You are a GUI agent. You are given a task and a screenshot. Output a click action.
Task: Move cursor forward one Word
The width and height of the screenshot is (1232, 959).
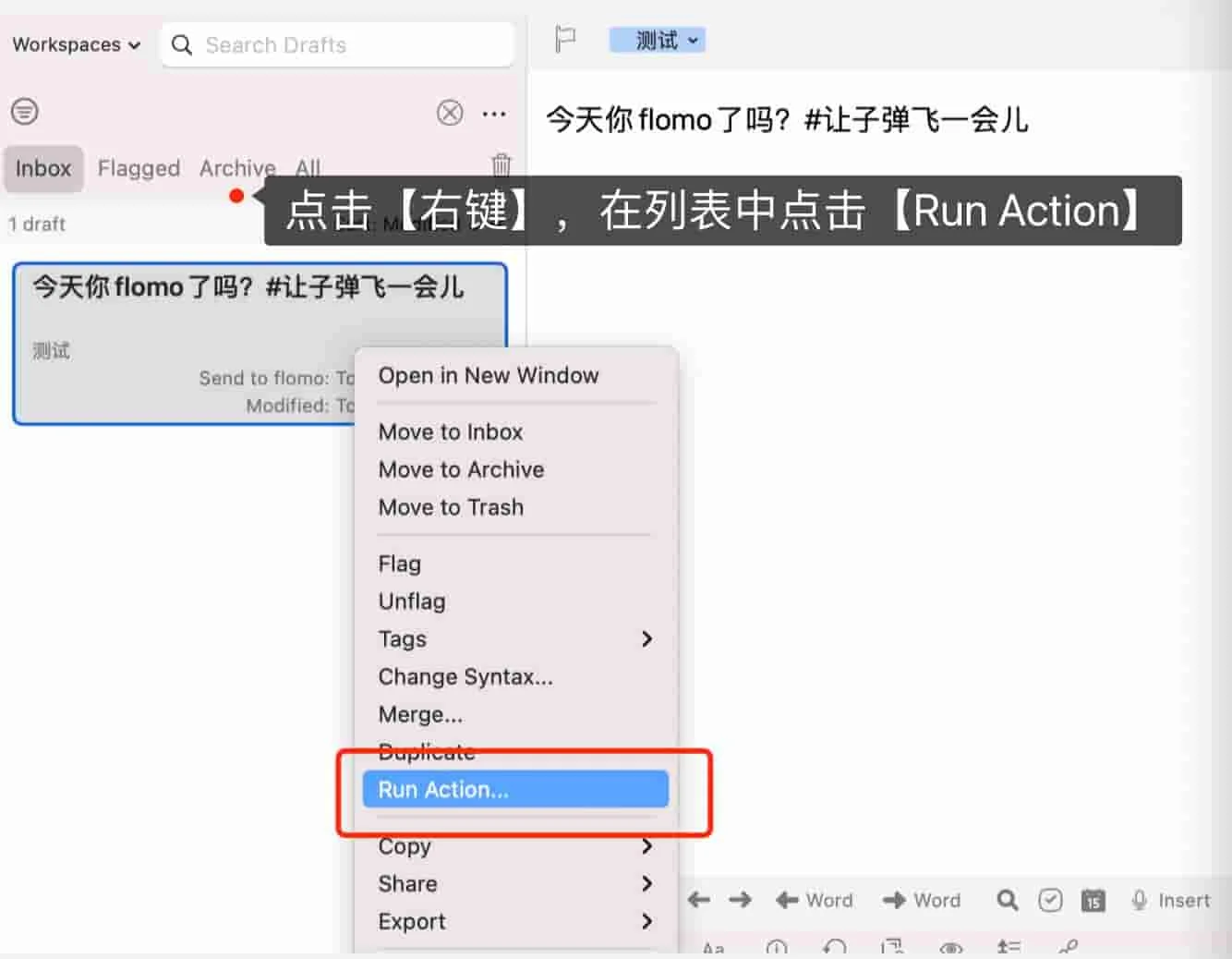tap(922, 900)
